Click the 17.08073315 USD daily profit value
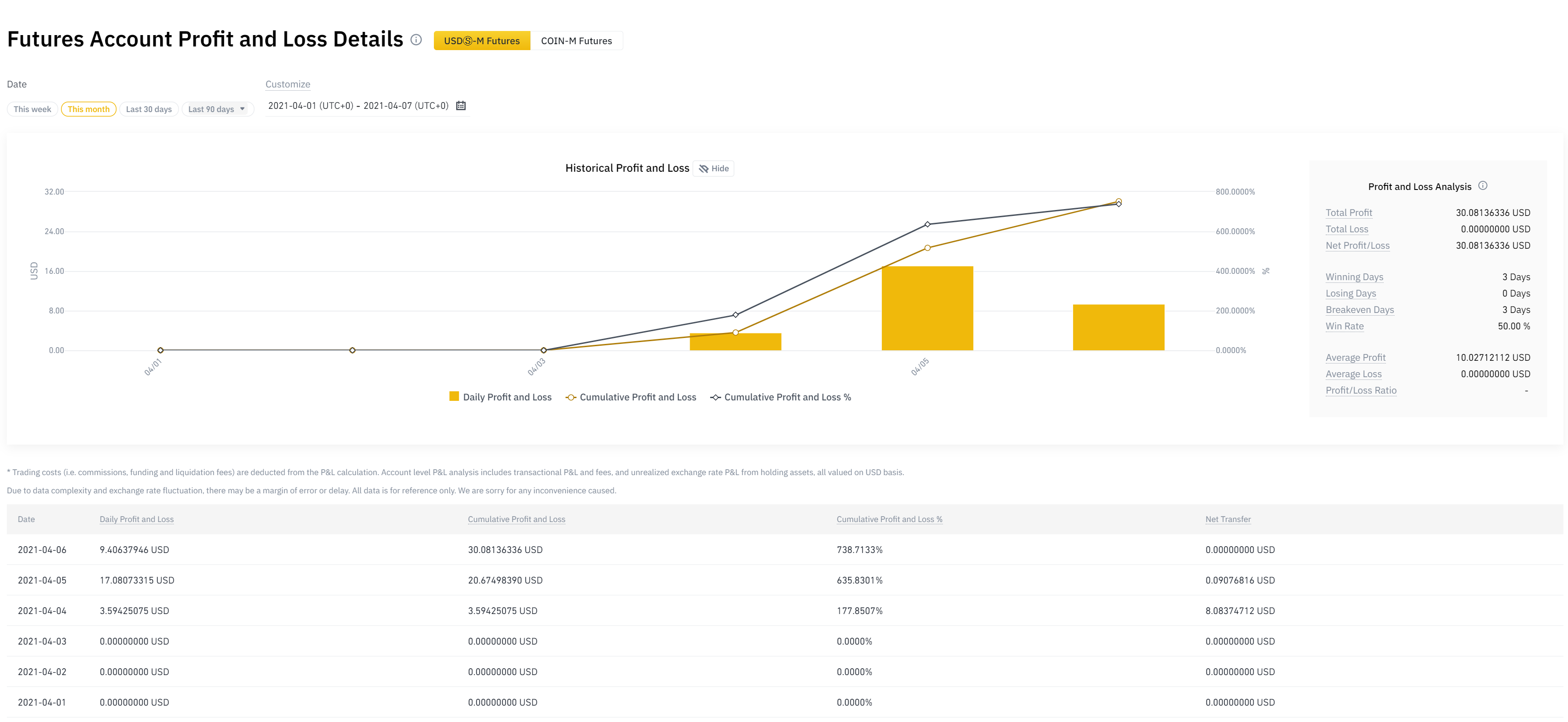 coord(137,580)
